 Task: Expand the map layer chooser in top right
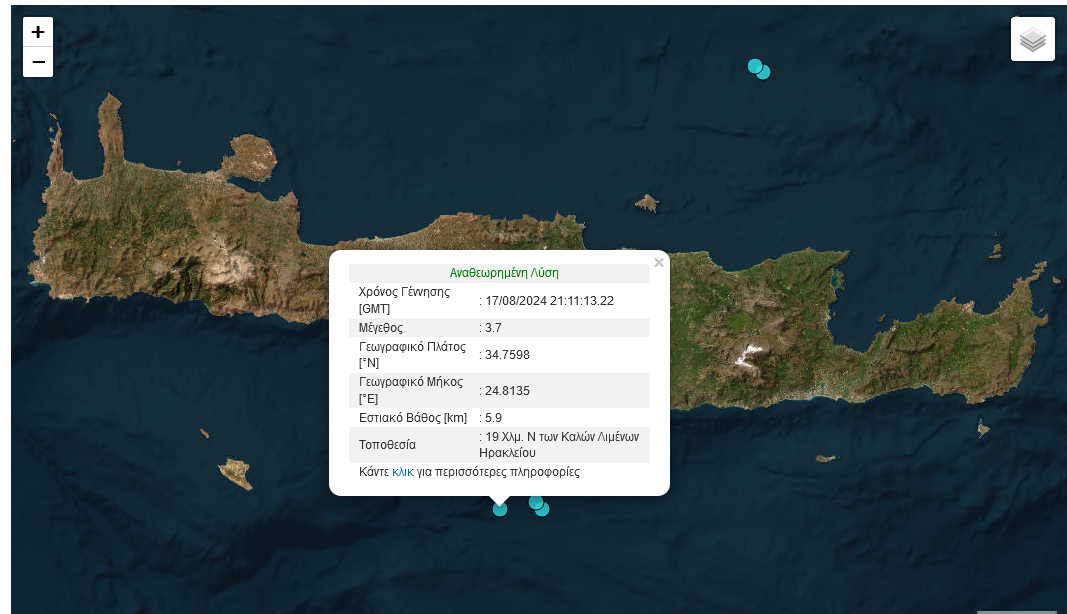coord(1032,38)
